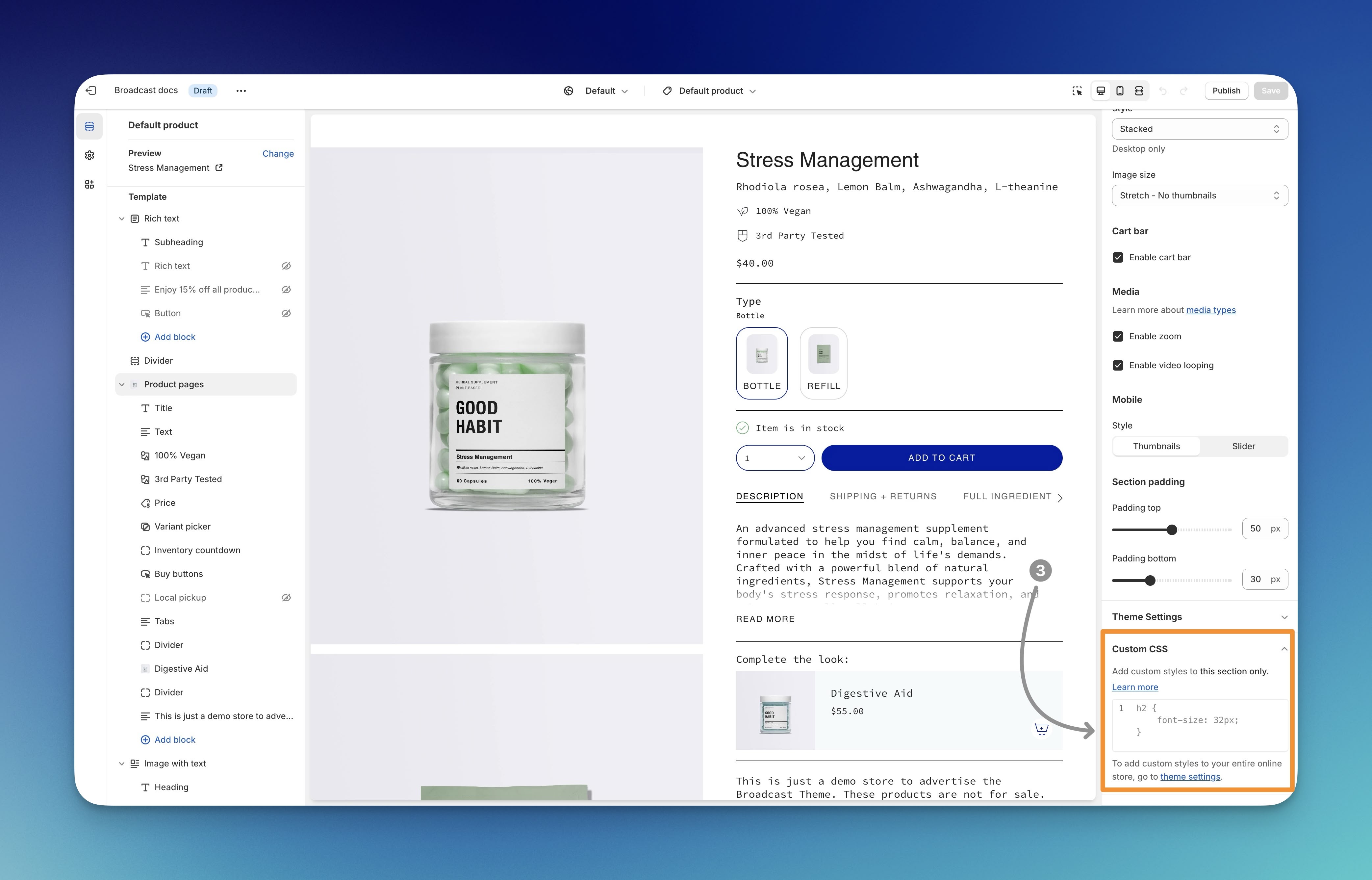Select the Slider mobile style
1372x880 pixels.
(x=1243, y=446)
